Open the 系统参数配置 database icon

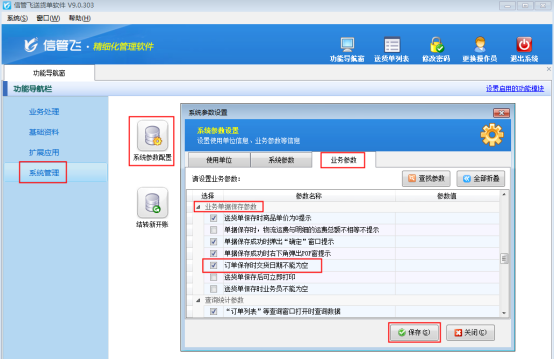pos(153,136)
